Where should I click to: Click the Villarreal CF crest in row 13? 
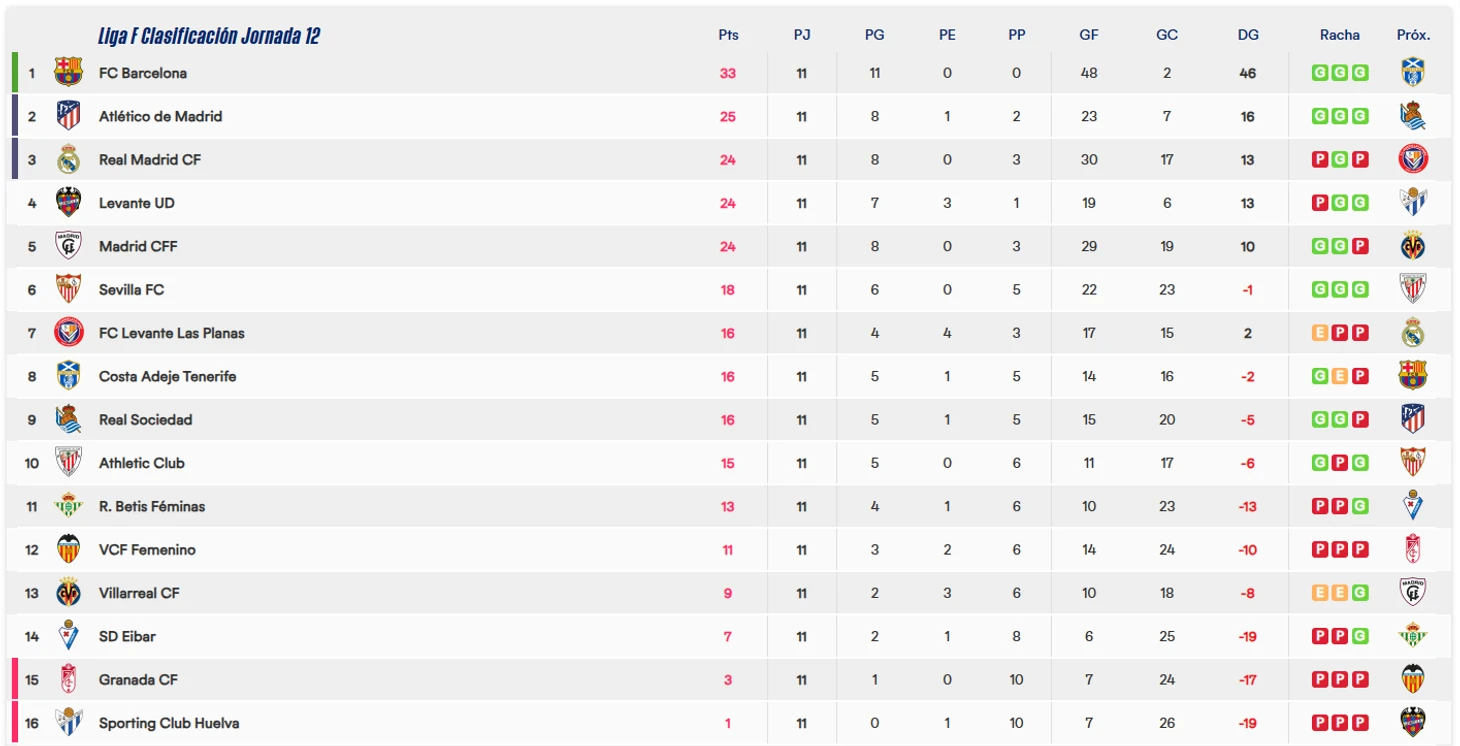[x=68, y=592]
